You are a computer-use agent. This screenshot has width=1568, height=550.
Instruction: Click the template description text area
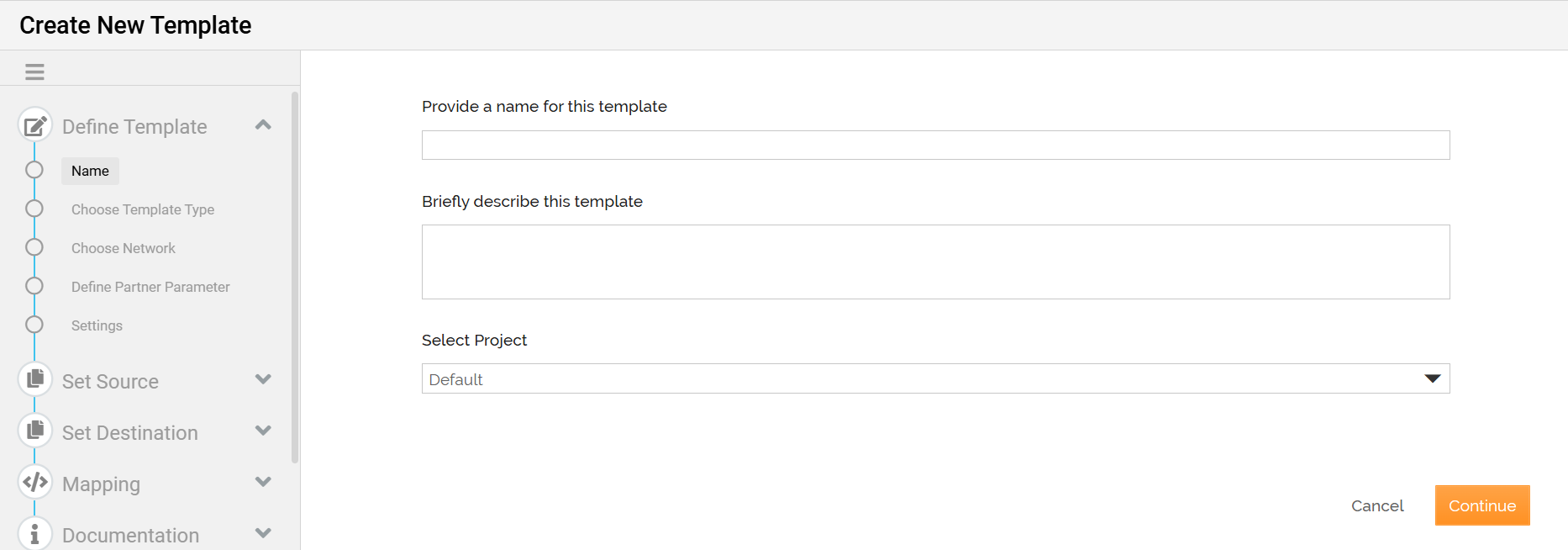[935, 262]
